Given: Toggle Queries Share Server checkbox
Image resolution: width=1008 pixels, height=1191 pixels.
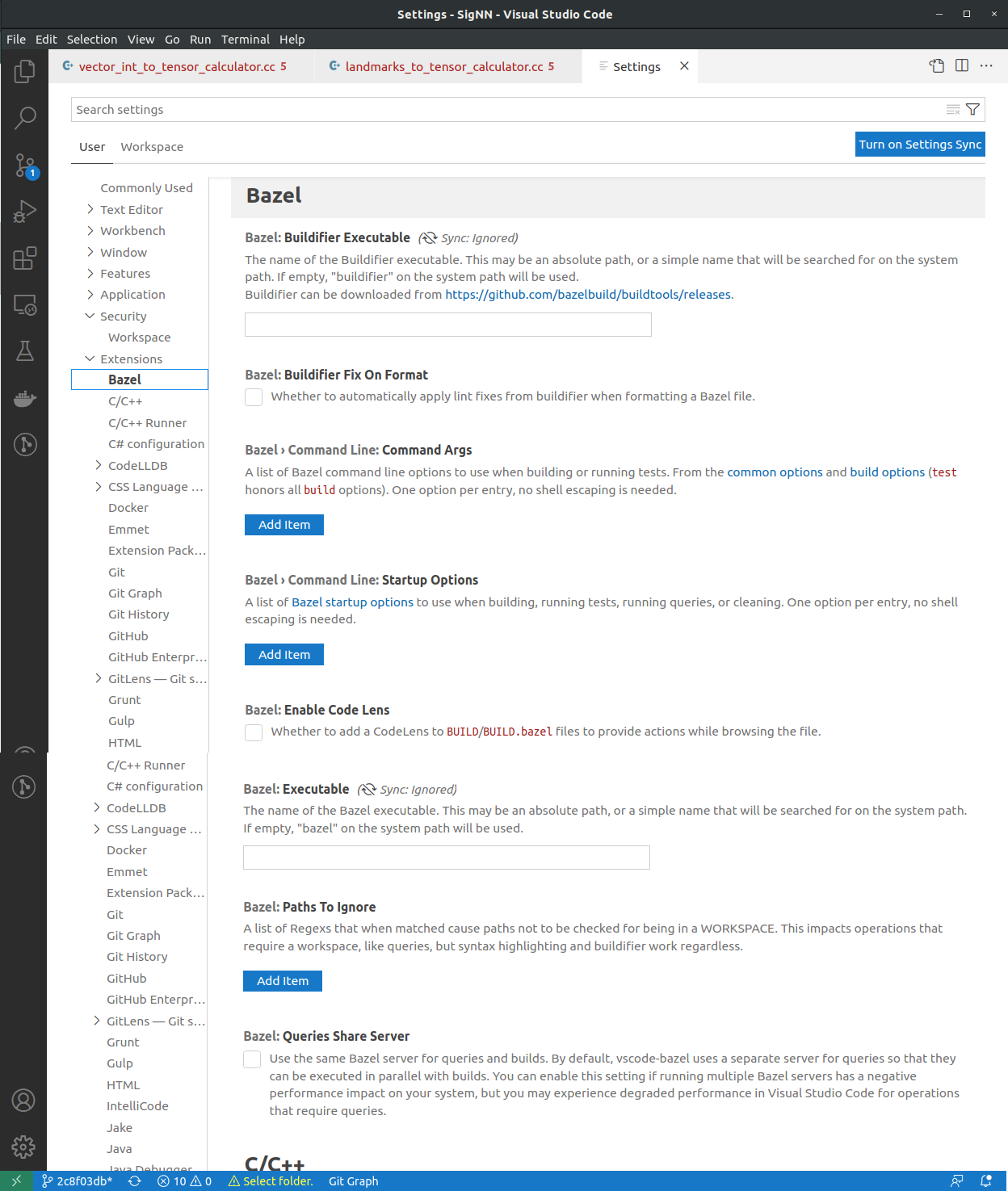Looking at the screenshot, I should coord(252,1059).
